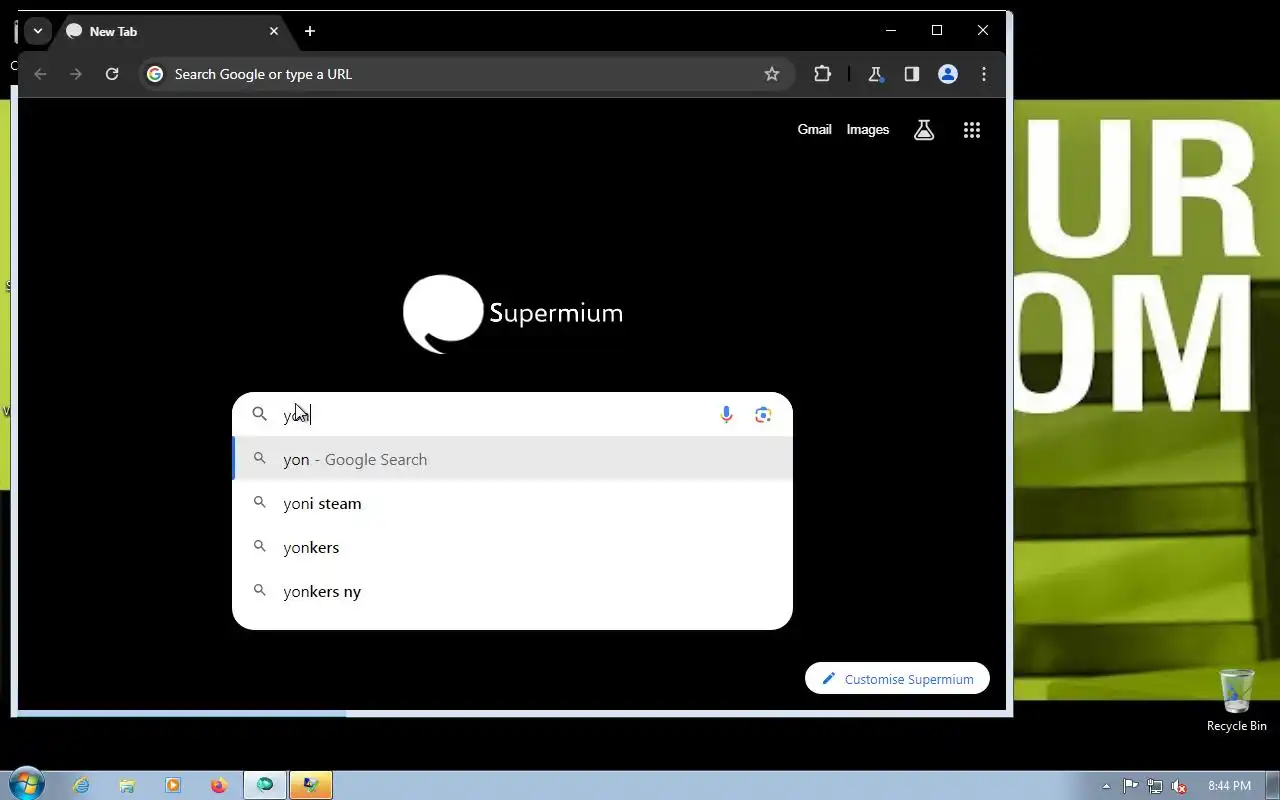Search by image with Lens icon

point(763,414)
